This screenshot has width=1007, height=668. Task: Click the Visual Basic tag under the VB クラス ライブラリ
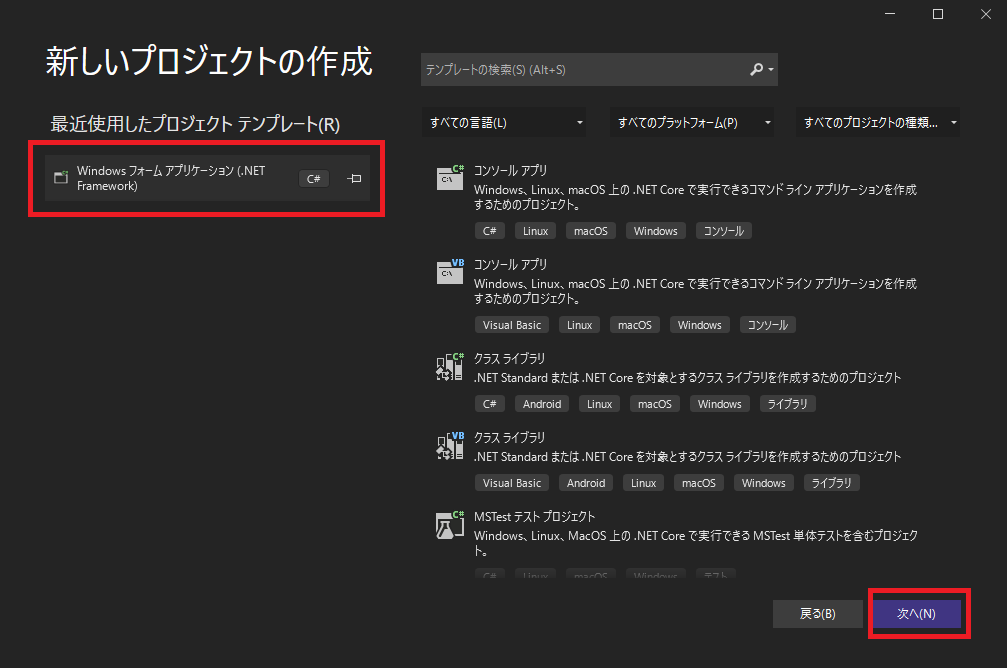512,483
